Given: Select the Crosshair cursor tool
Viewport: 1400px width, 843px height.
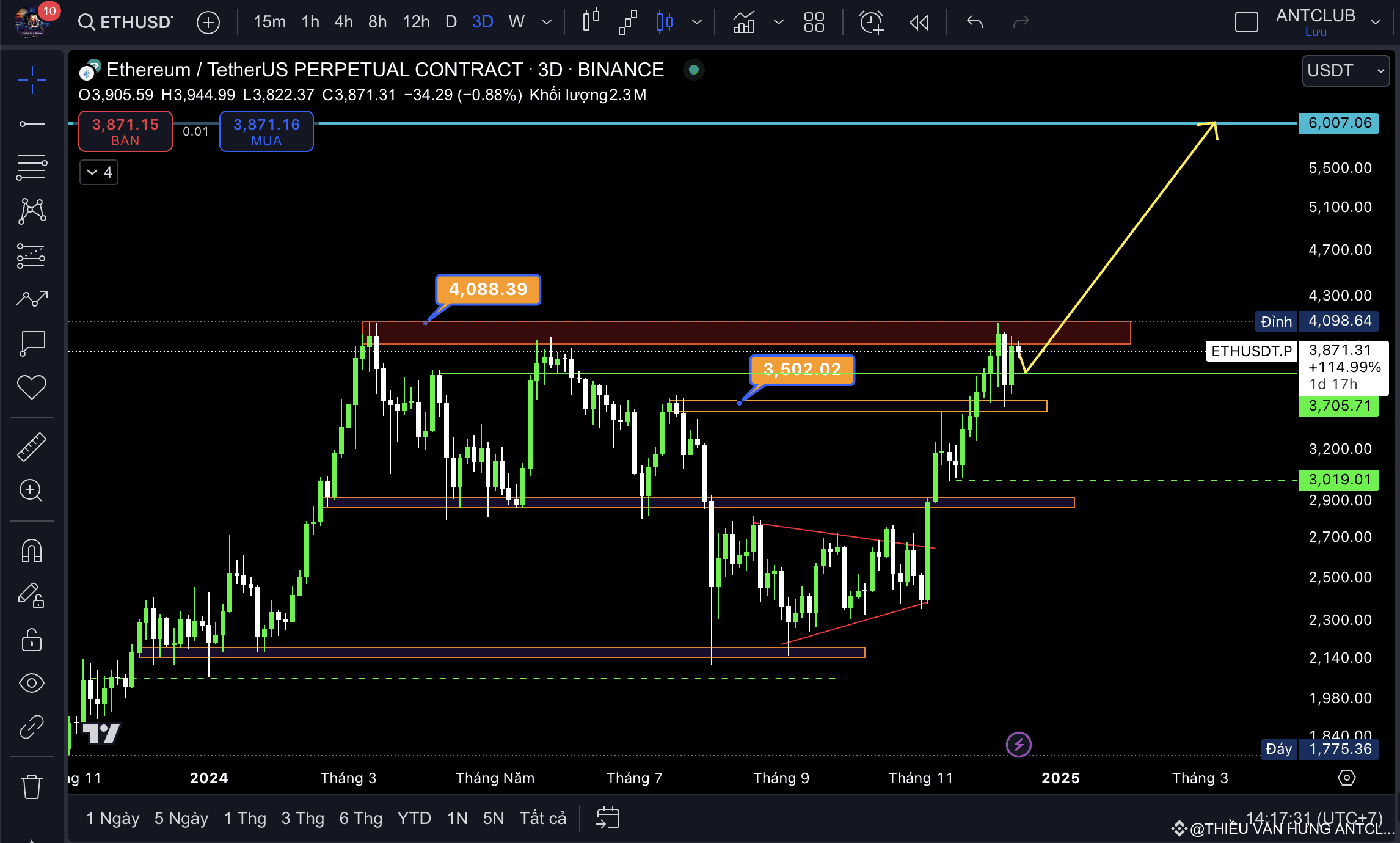Looking at the screenshot, I should coord(31,81).
